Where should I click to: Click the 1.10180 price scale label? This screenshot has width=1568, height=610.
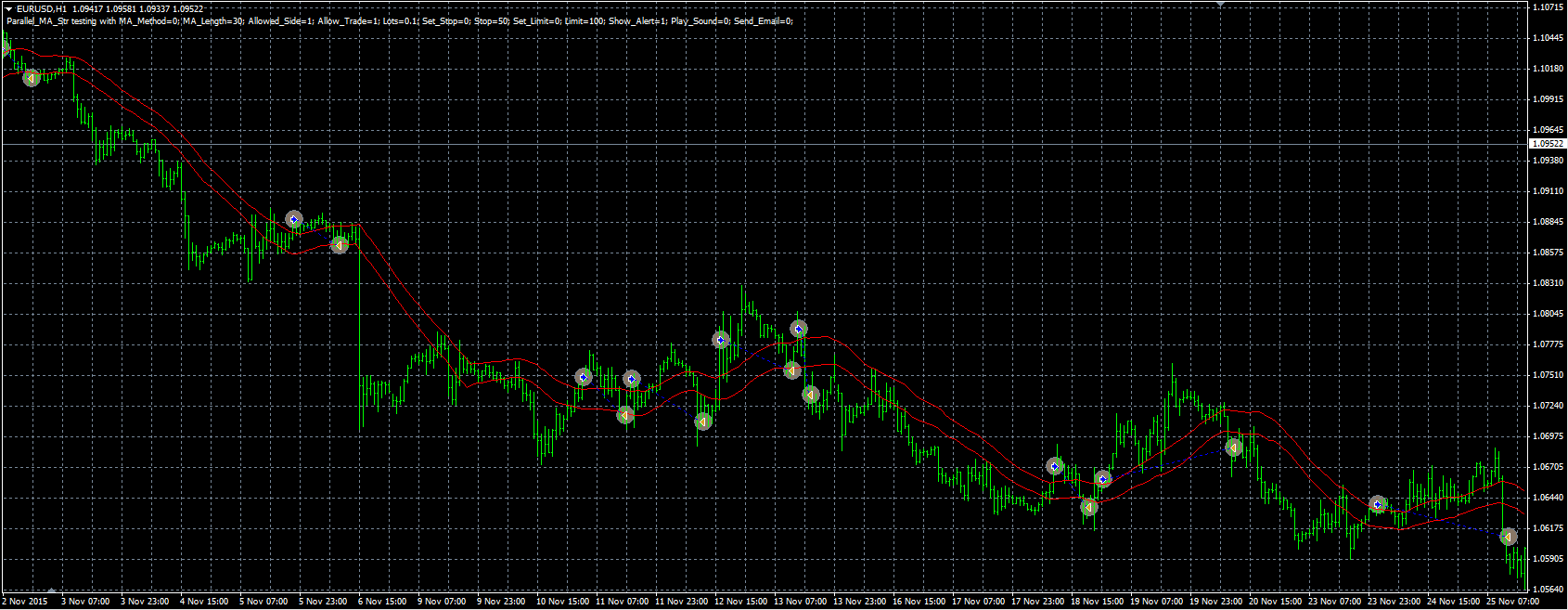click(1547, 69)
